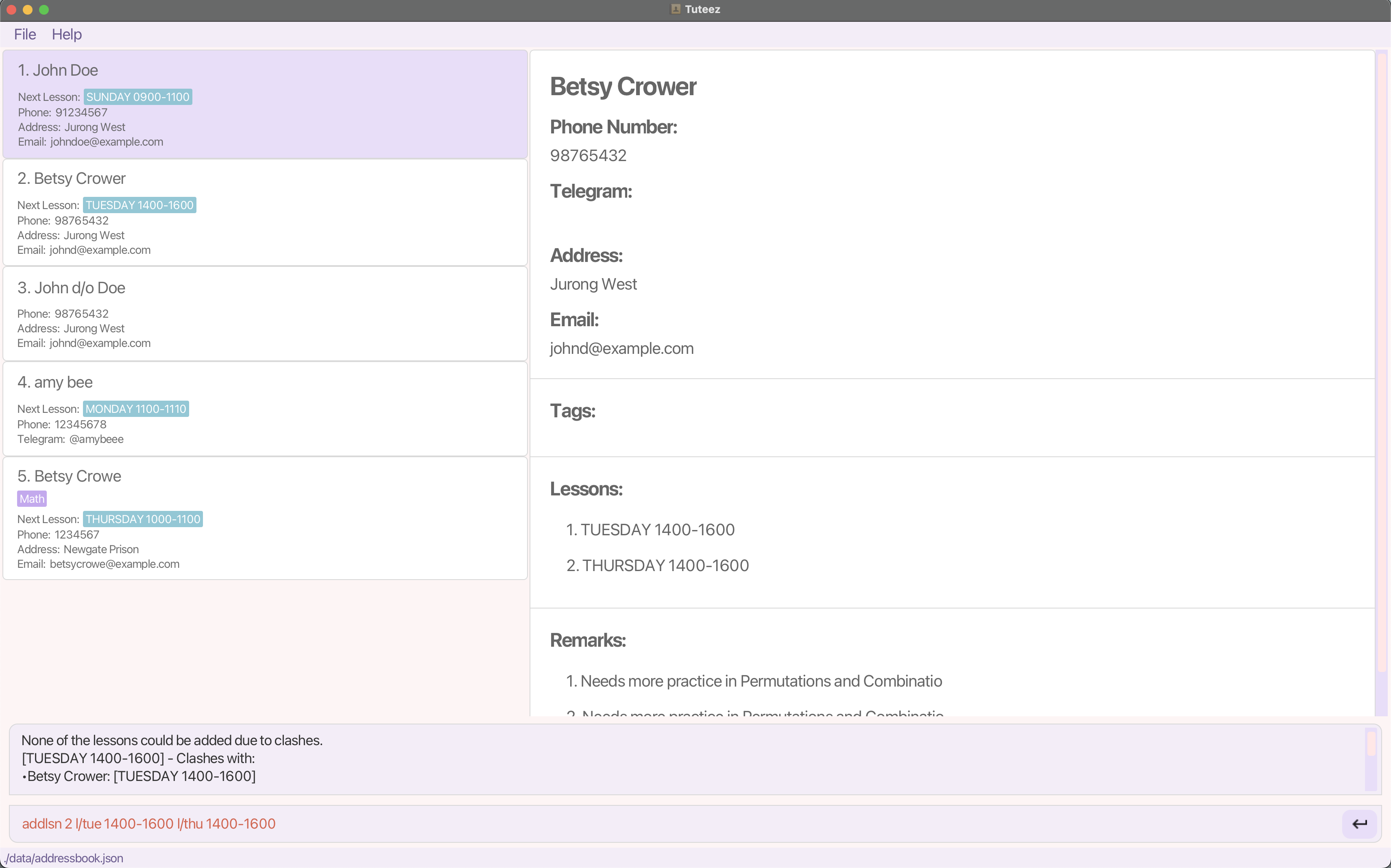Click the Math tag on Betsy Crowe
This screenshot has width=1391, height=868.
(32, 499)
